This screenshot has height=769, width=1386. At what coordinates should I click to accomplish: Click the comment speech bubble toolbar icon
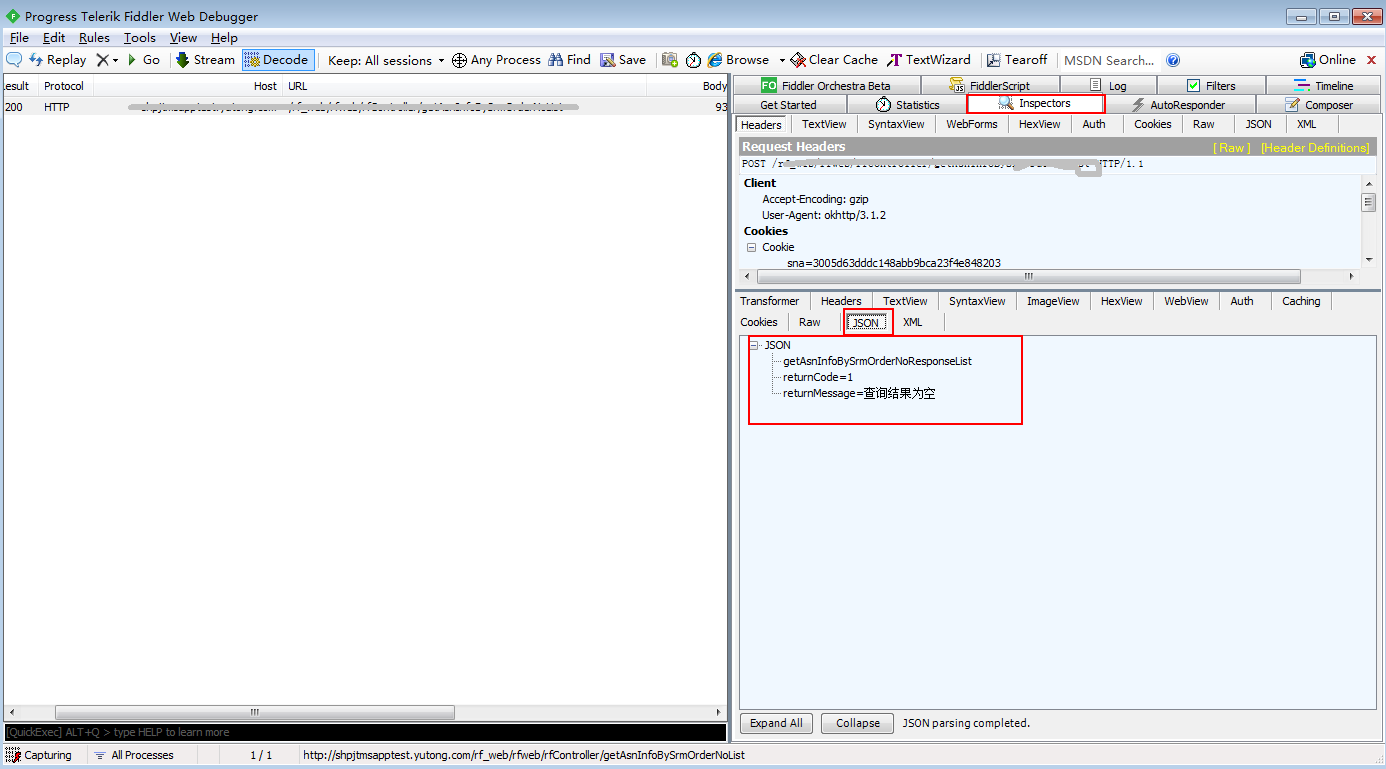(14, 60)
